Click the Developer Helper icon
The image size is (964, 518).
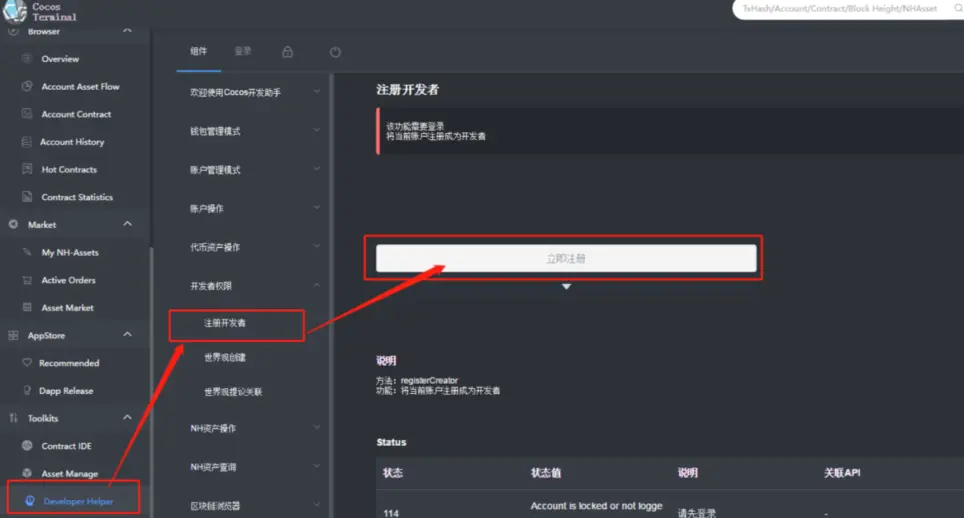[30, 501]
